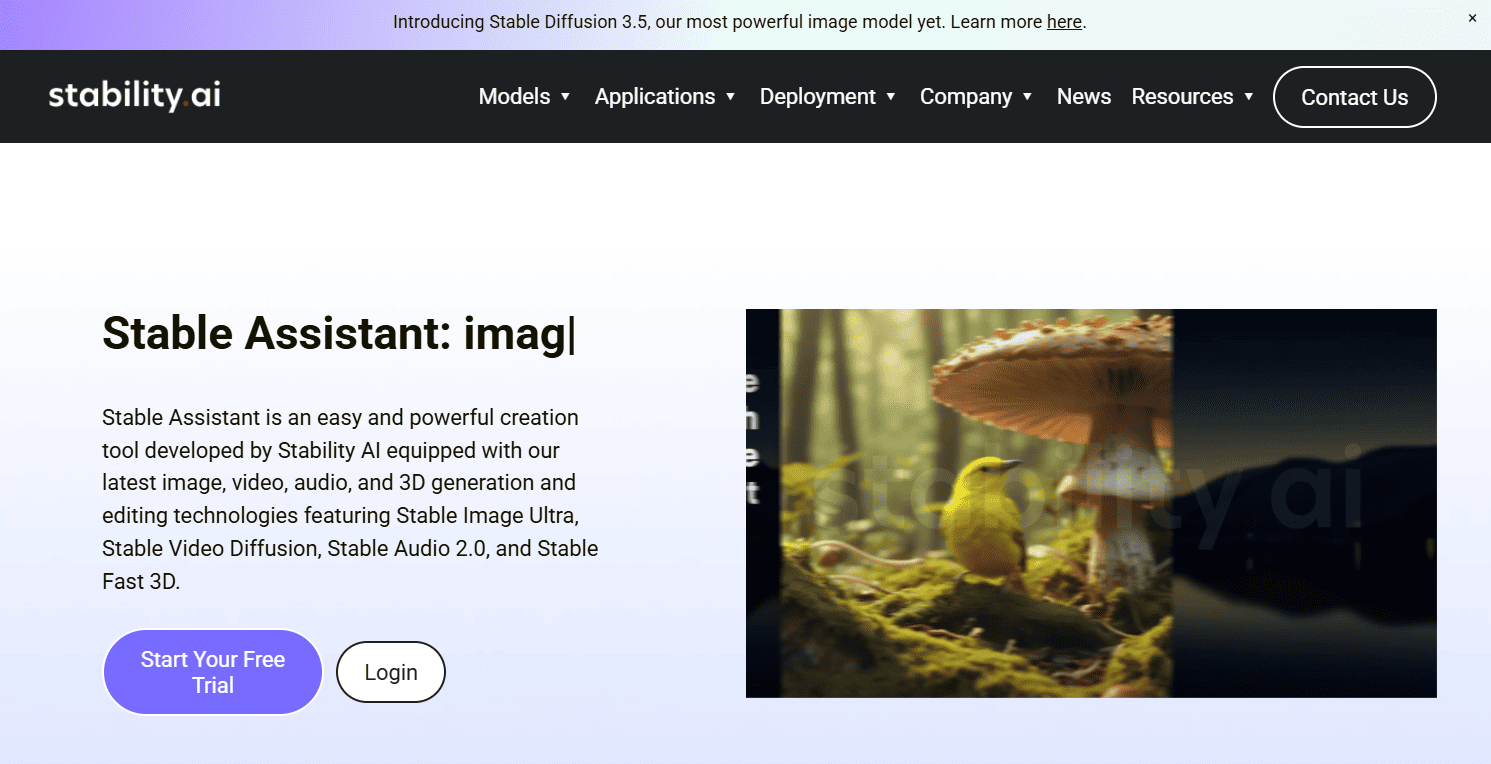Expand the arrow next to Resources
The image size is (1491, 764).
(x=1249, y=97)
